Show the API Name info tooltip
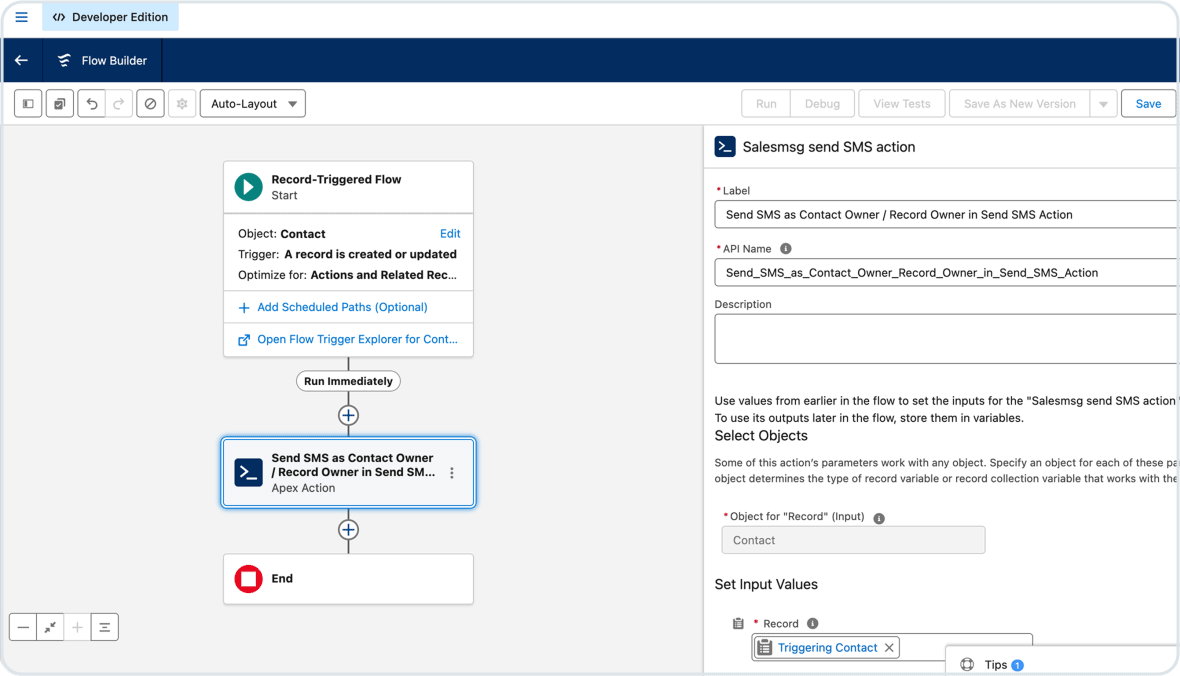Image resolution: width=1180 pixels, height=676 pixels. coord(786,248)
